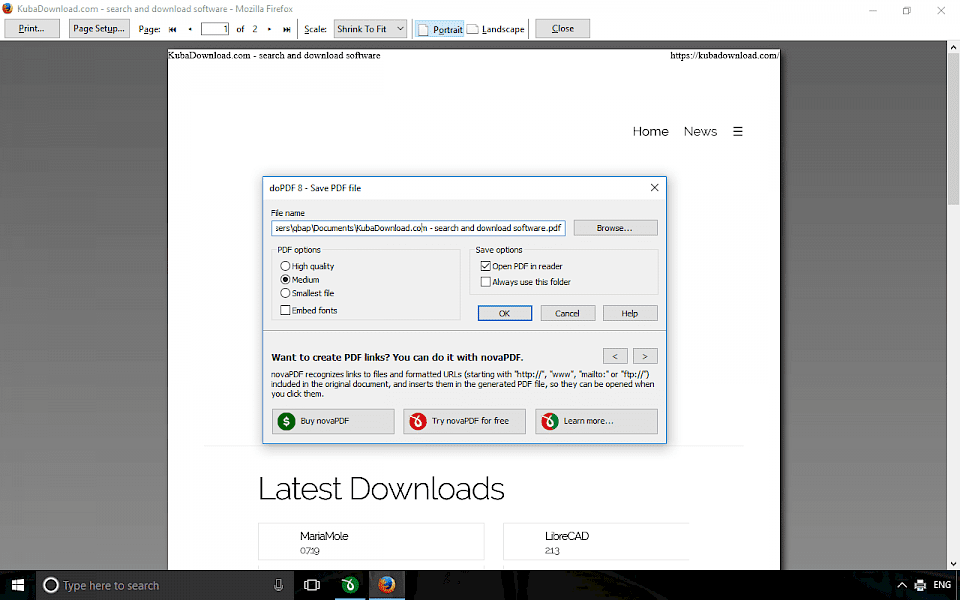This screenshot has height=600, width=960.
Task: Click News link in previewed page
Action: click(700, 131)
